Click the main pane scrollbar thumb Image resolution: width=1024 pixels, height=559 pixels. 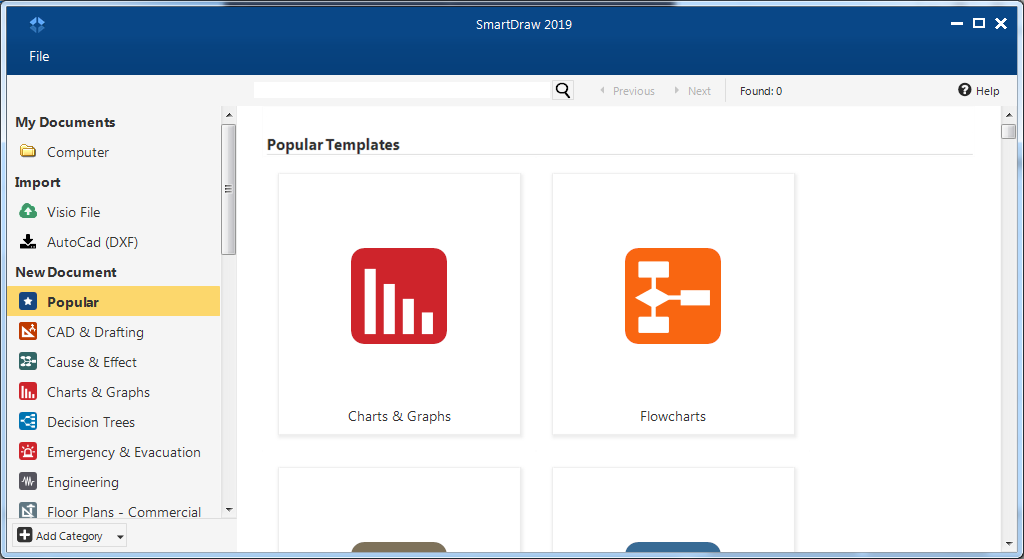[x=1009, y=131]
